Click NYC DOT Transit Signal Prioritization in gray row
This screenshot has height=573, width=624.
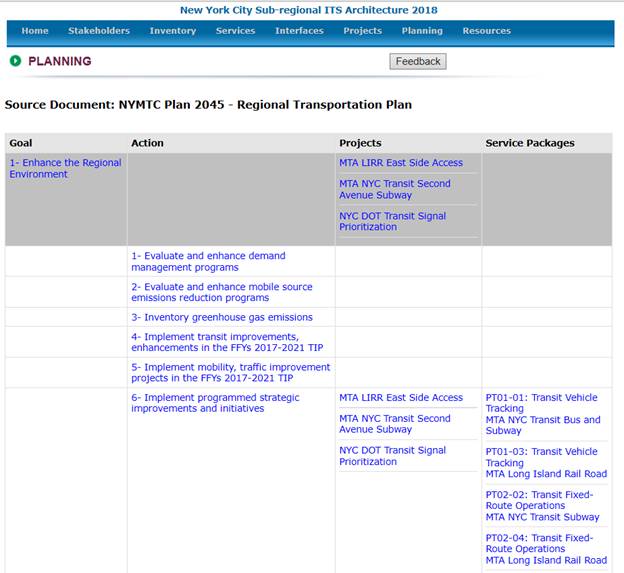pos(392,221)
